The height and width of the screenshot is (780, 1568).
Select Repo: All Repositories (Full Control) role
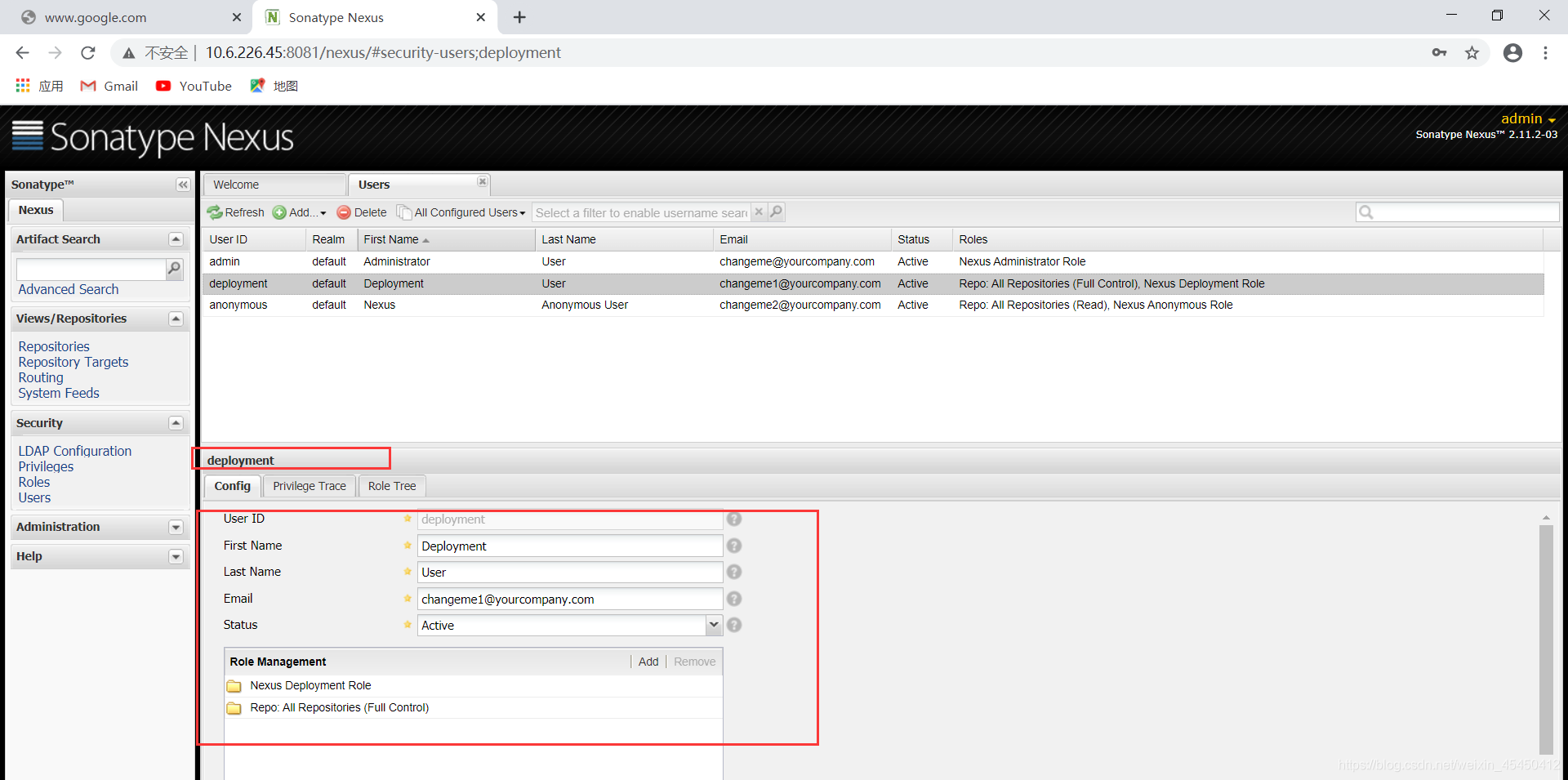[x=474, y=707]
